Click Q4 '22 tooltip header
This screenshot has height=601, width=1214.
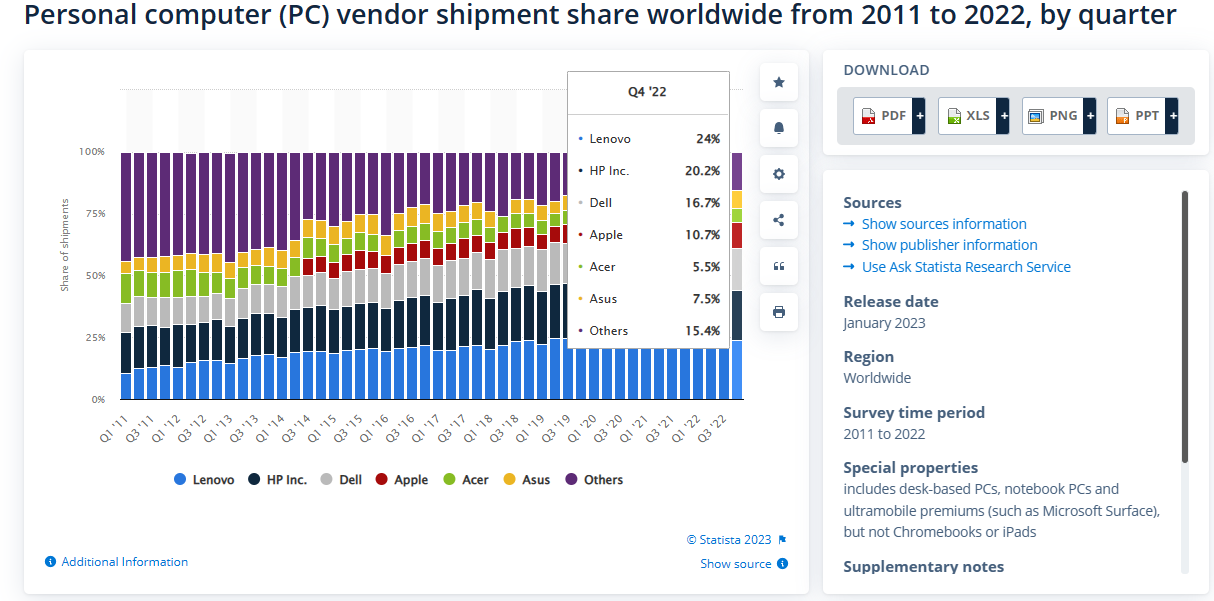[x=647, y=92]
